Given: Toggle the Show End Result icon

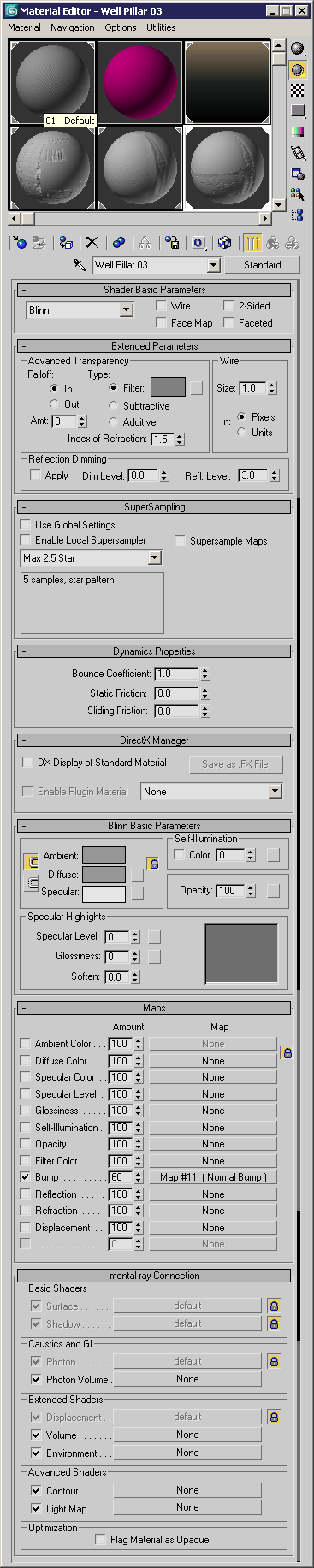Looking at the screenshot, I should 252,243.
